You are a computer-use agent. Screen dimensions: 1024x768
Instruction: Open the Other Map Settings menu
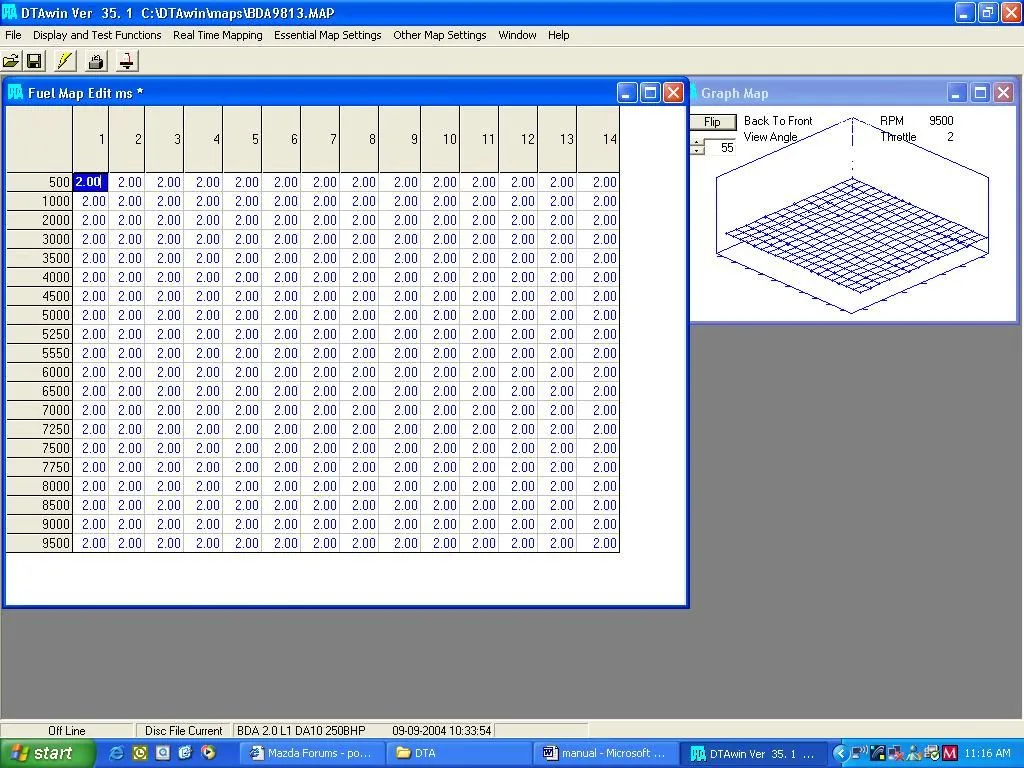pyautogui.click(x=440, y=35)
